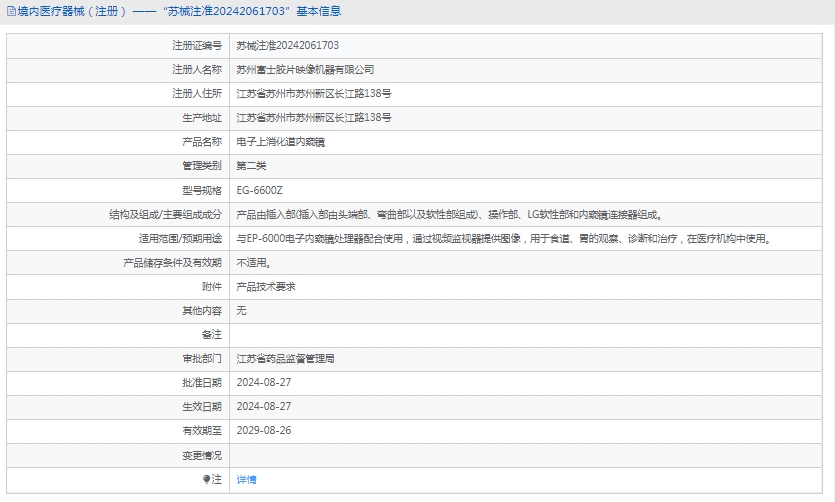Click the model specification value EG-6600Z
Image resolution: width=835 pixels, height=502 pixels.
click(259, 190)
